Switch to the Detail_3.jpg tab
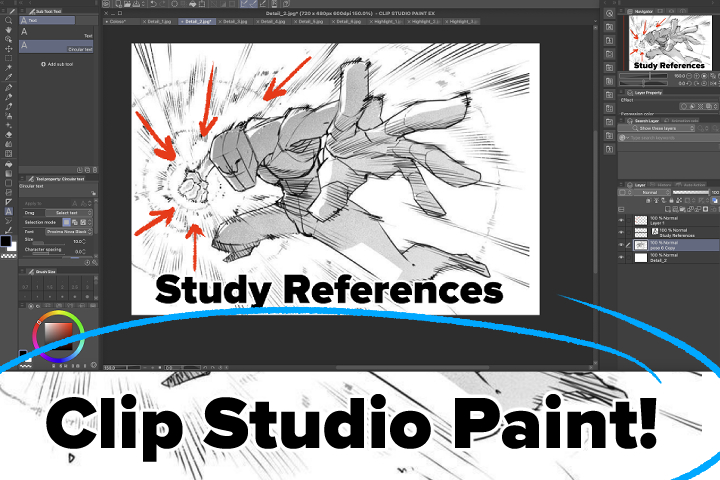This screenshot has width=720, height=480. pyautogui.click(x=235, y=22)
